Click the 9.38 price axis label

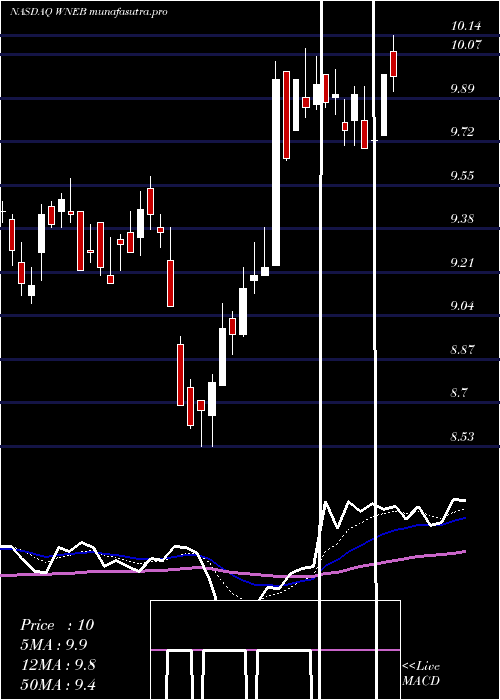pos(462,218)
